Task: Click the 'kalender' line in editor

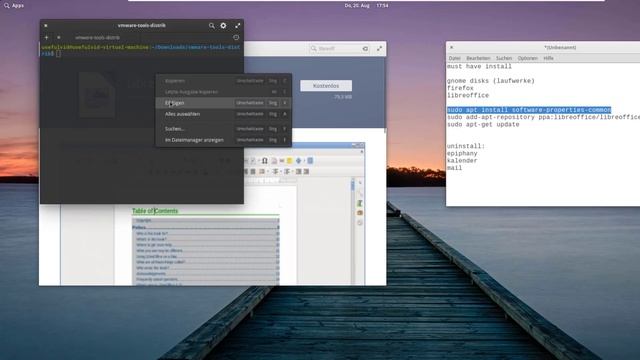Action: coord(462,161)
